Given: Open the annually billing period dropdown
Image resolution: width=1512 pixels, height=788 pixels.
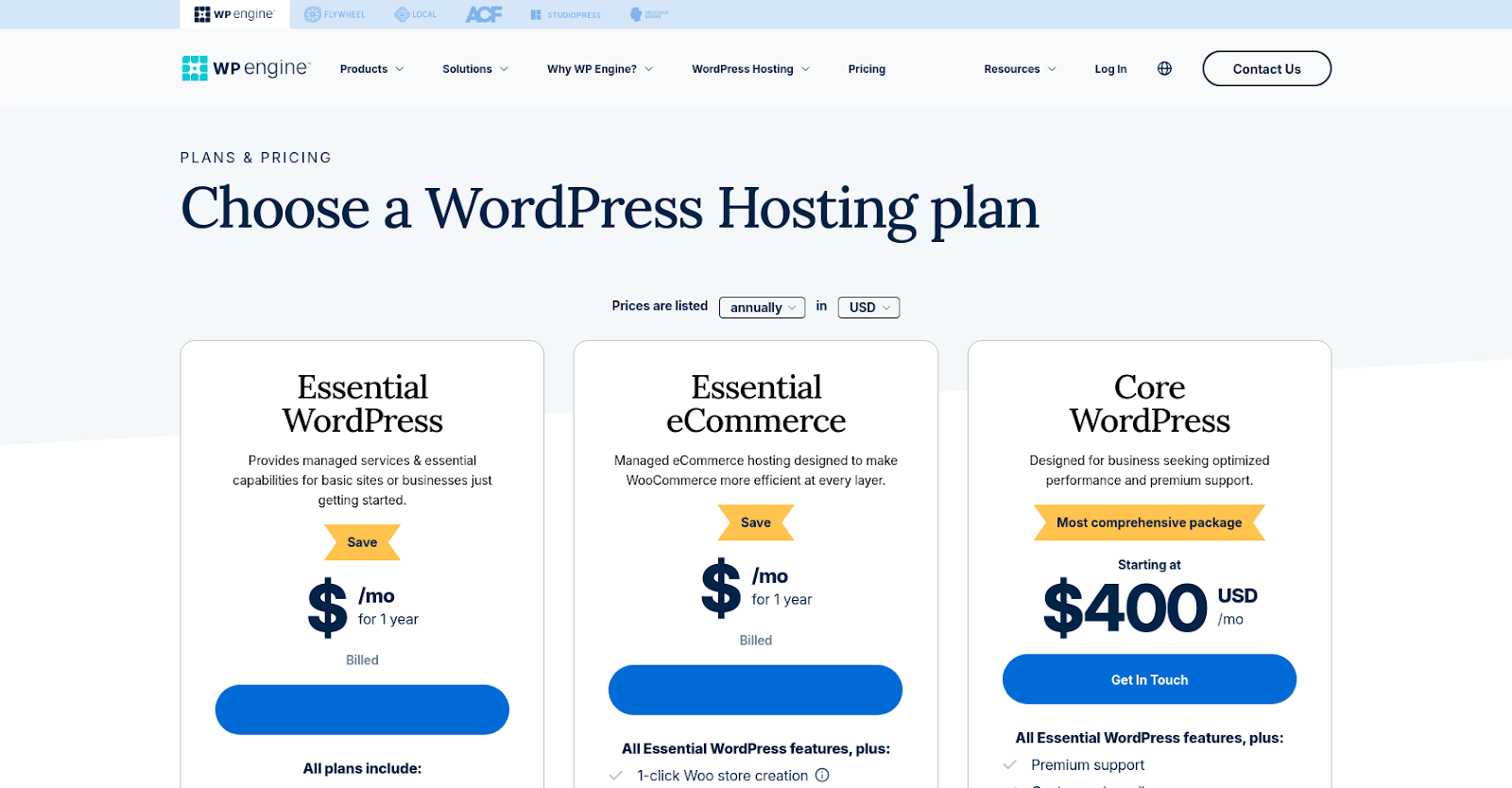Looking at the screenshot, I should click(762, 307).
